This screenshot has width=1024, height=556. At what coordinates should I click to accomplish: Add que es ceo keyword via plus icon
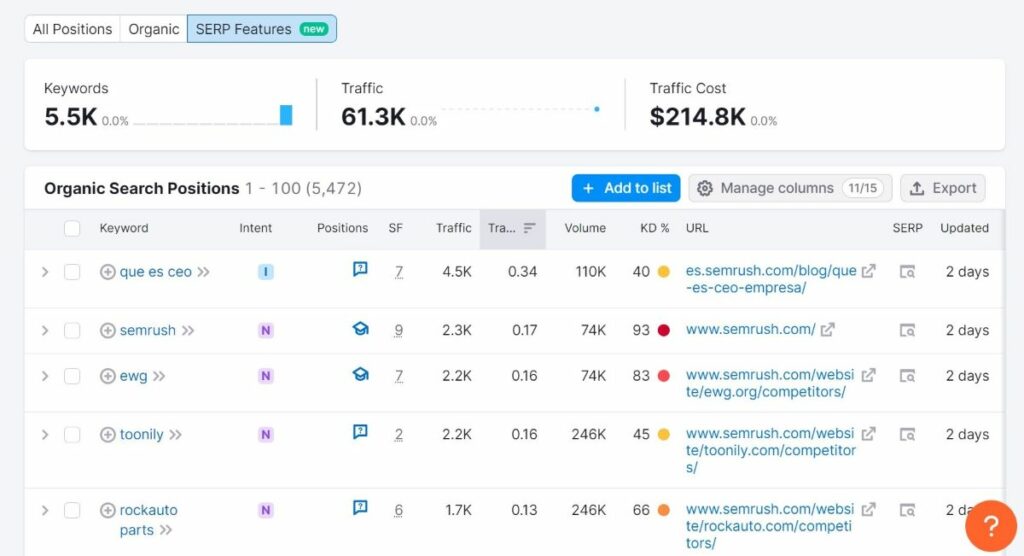[x=108, y=272]
